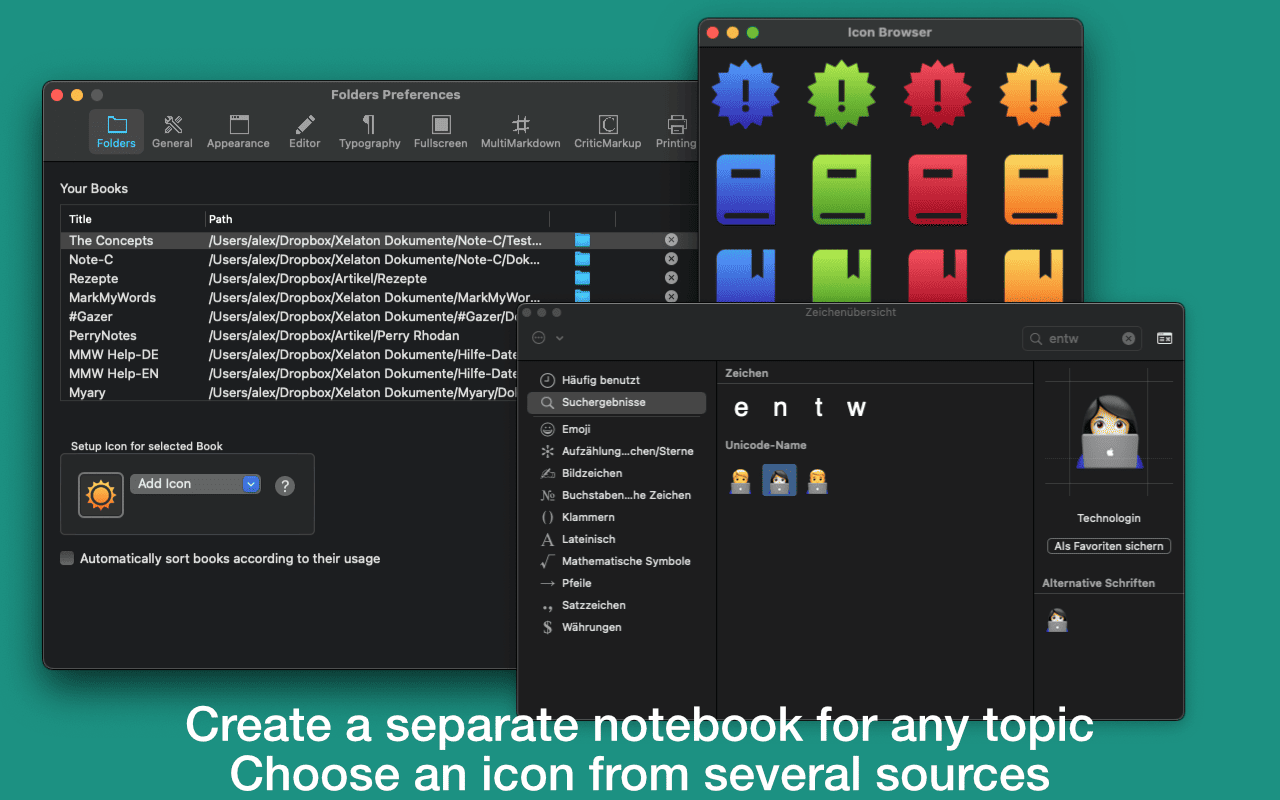Pick the green exclamation badge icon
Viewport: 1280px width, 800px height.
click(840, 95)
